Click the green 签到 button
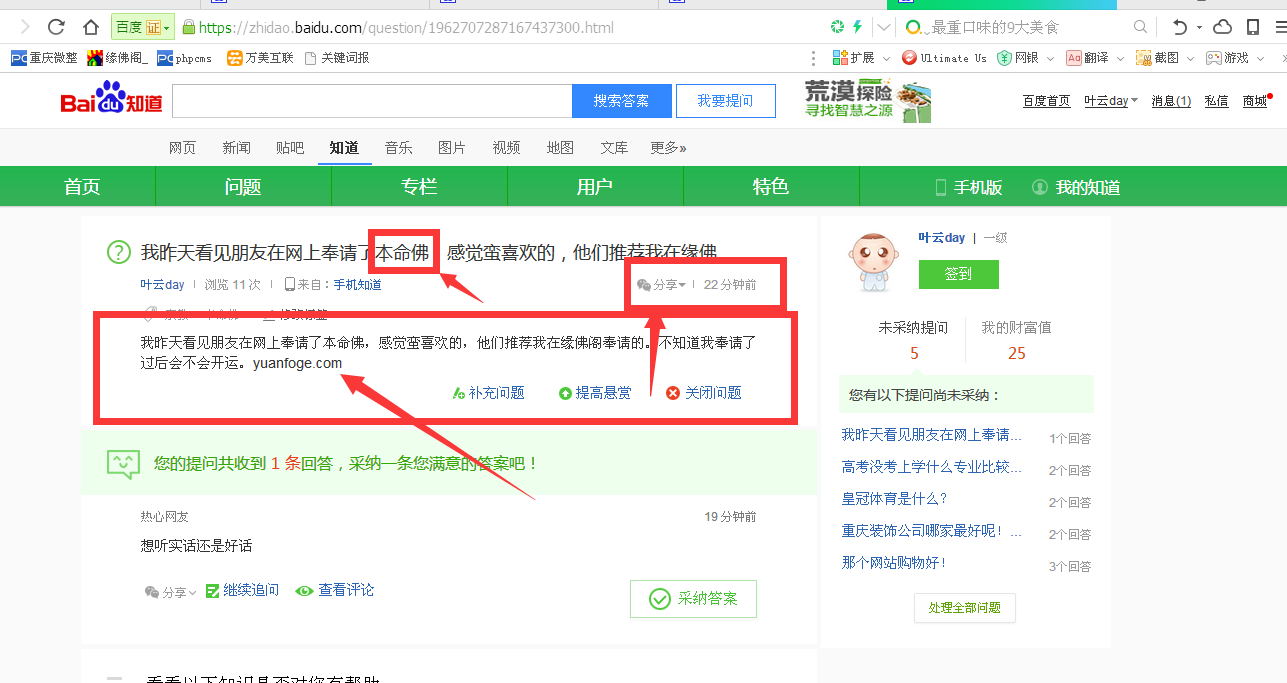 (x=958, y=274)
